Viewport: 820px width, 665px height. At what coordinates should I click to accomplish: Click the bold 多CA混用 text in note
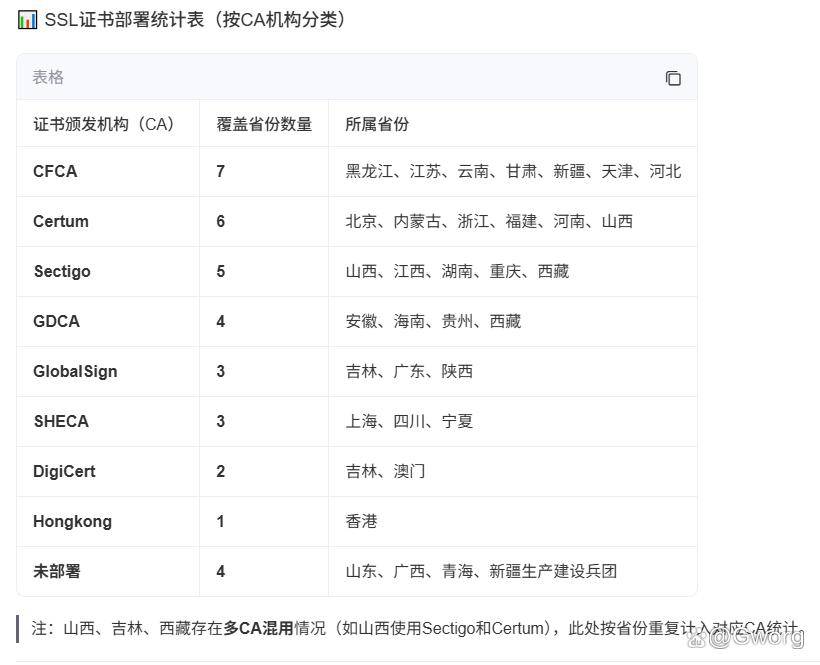[x=258, y=628]
